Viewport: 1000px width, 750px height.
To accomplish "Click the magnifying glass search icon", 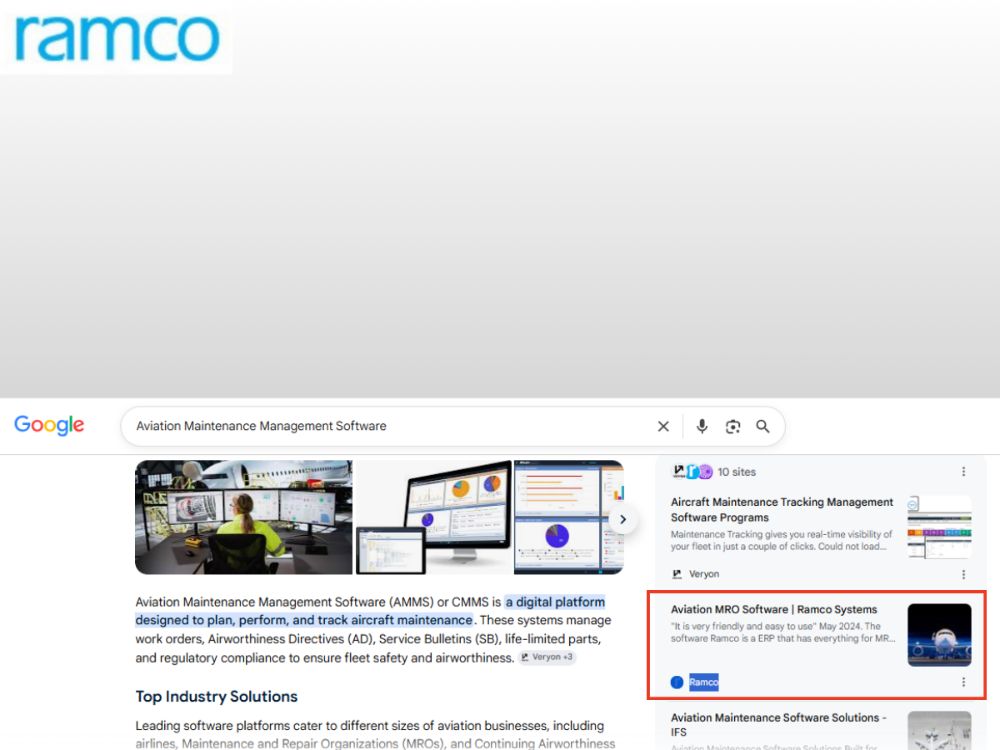I will pyautogui.click(x=763, y=426).
